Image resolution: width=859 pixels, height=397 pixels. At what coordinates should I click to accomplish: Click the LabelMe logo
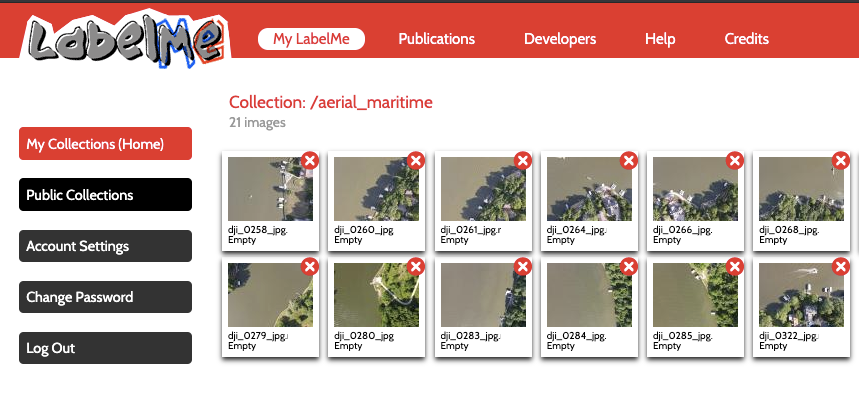125,37
